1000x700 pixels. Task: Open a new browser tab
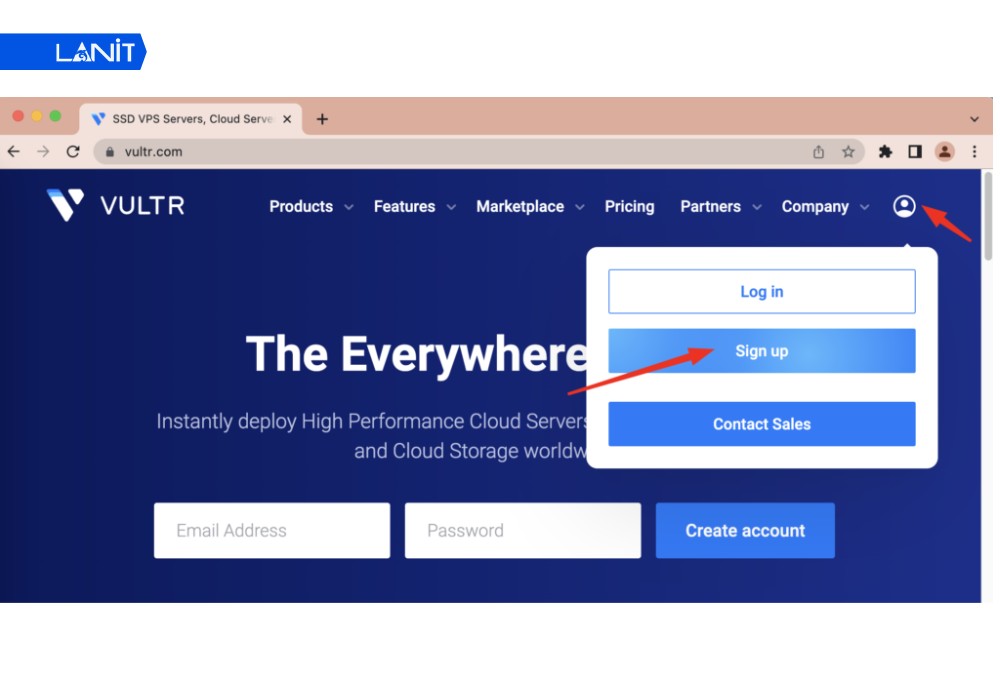(x=322, y=119)
